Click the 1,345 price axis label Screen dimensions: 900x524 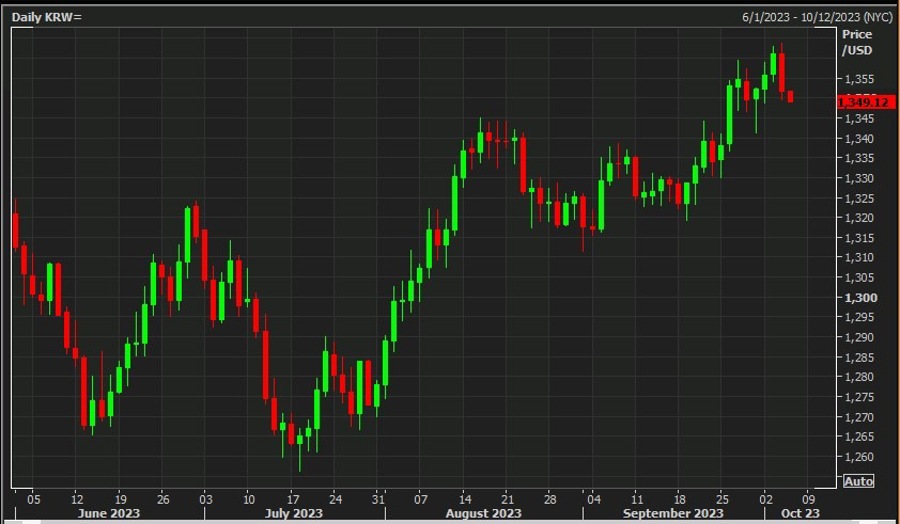(859, 119)
